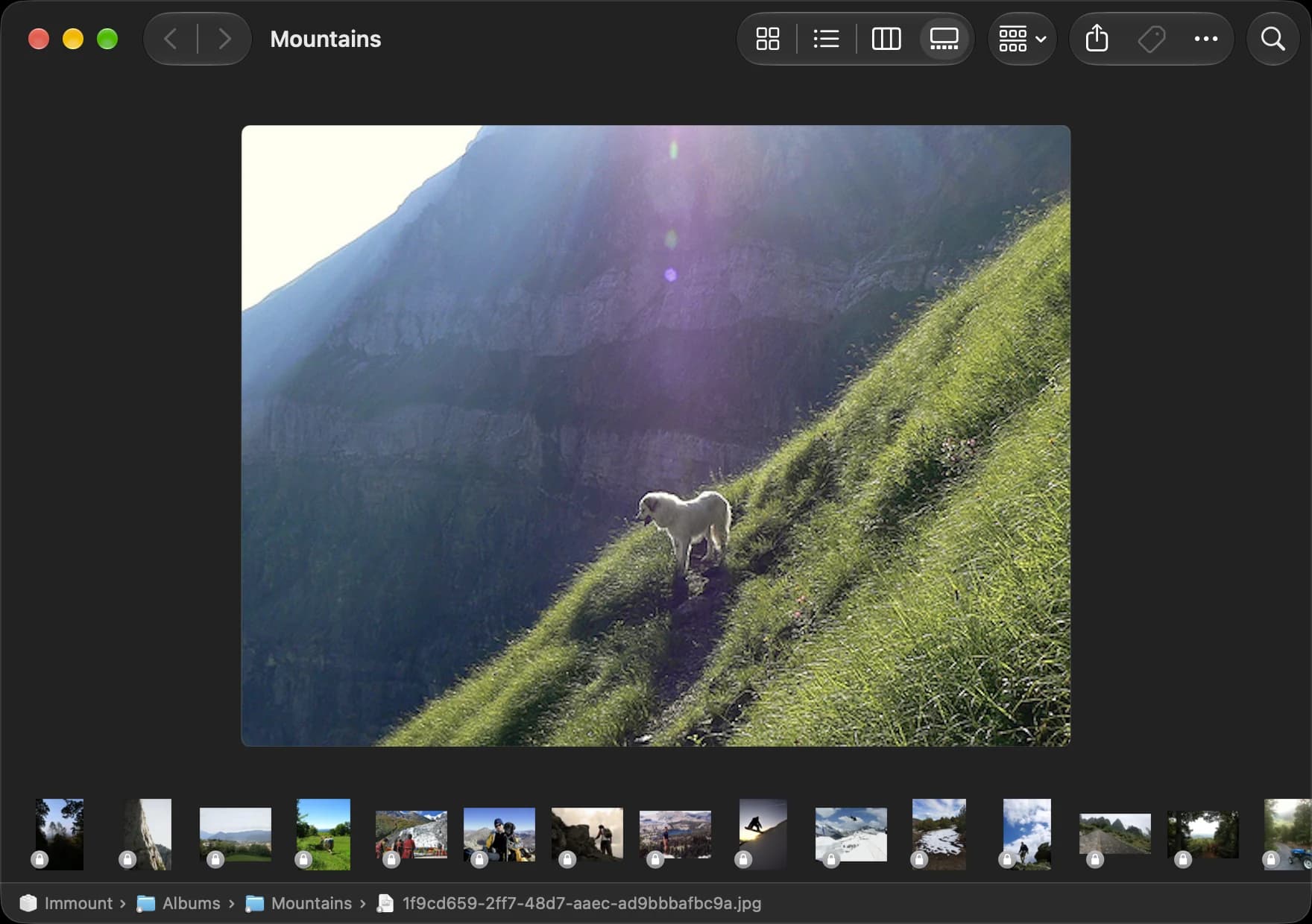Switch to column view
1312x924 pixels.
[x=886, y=39]
